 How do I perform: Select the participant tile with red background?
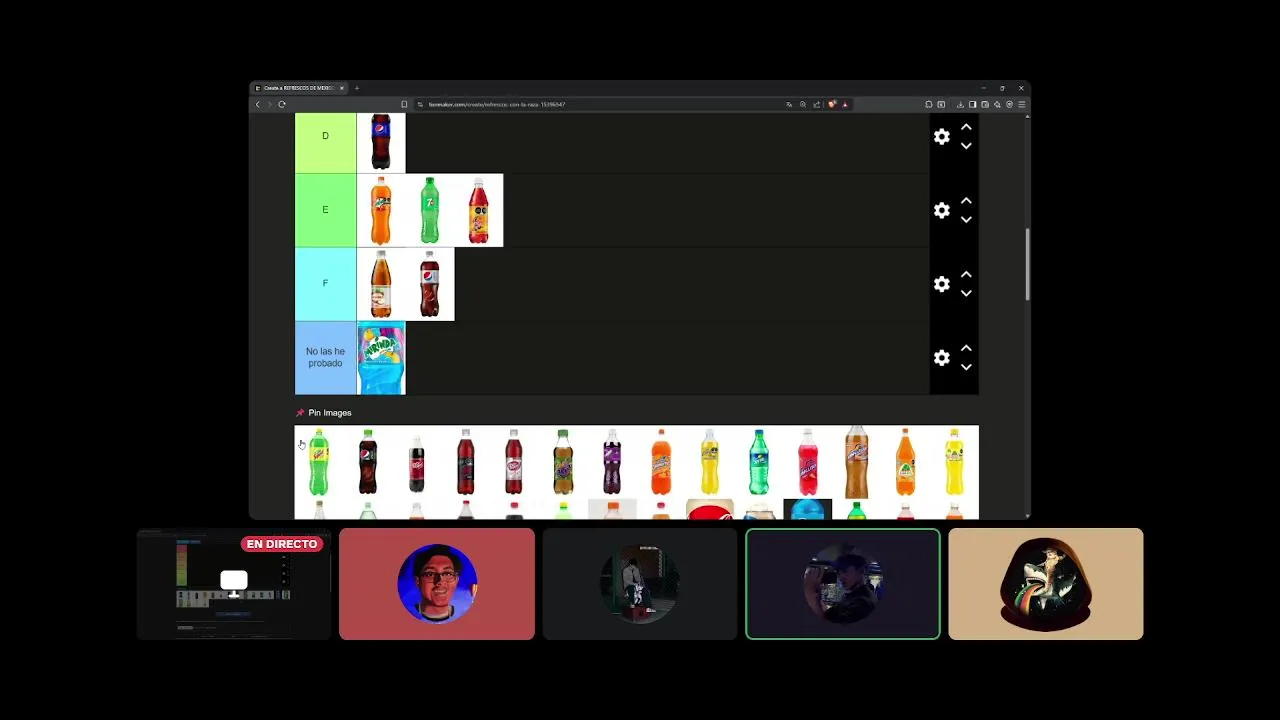[437, 584]
